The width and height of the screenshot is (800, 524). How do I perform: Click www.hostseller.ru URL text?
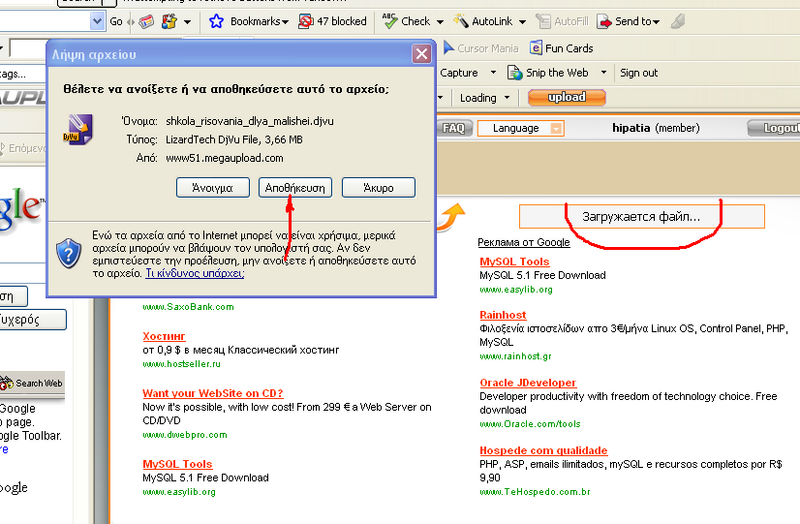182,364
